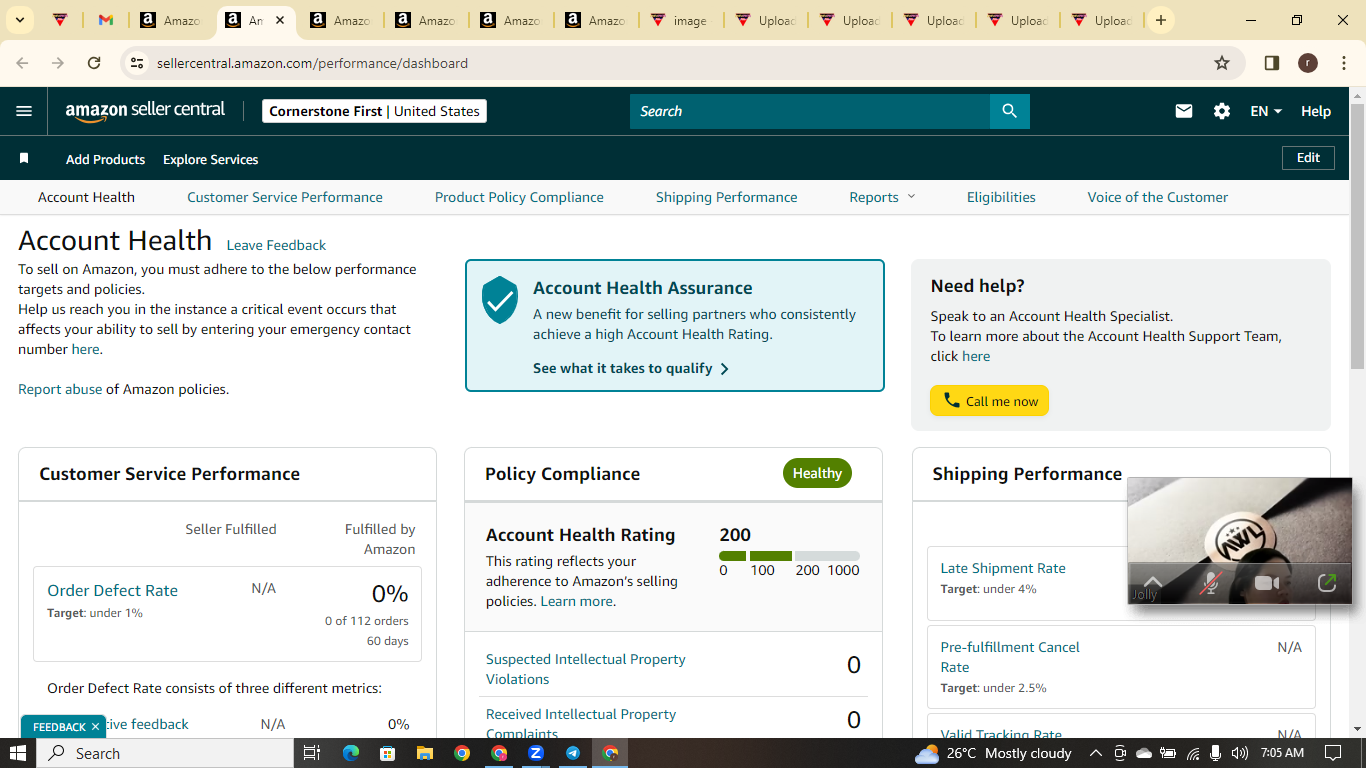The image size is (1366, 768).
Task: Open the Order Defect Rate link
Action: tap(112, 590)
